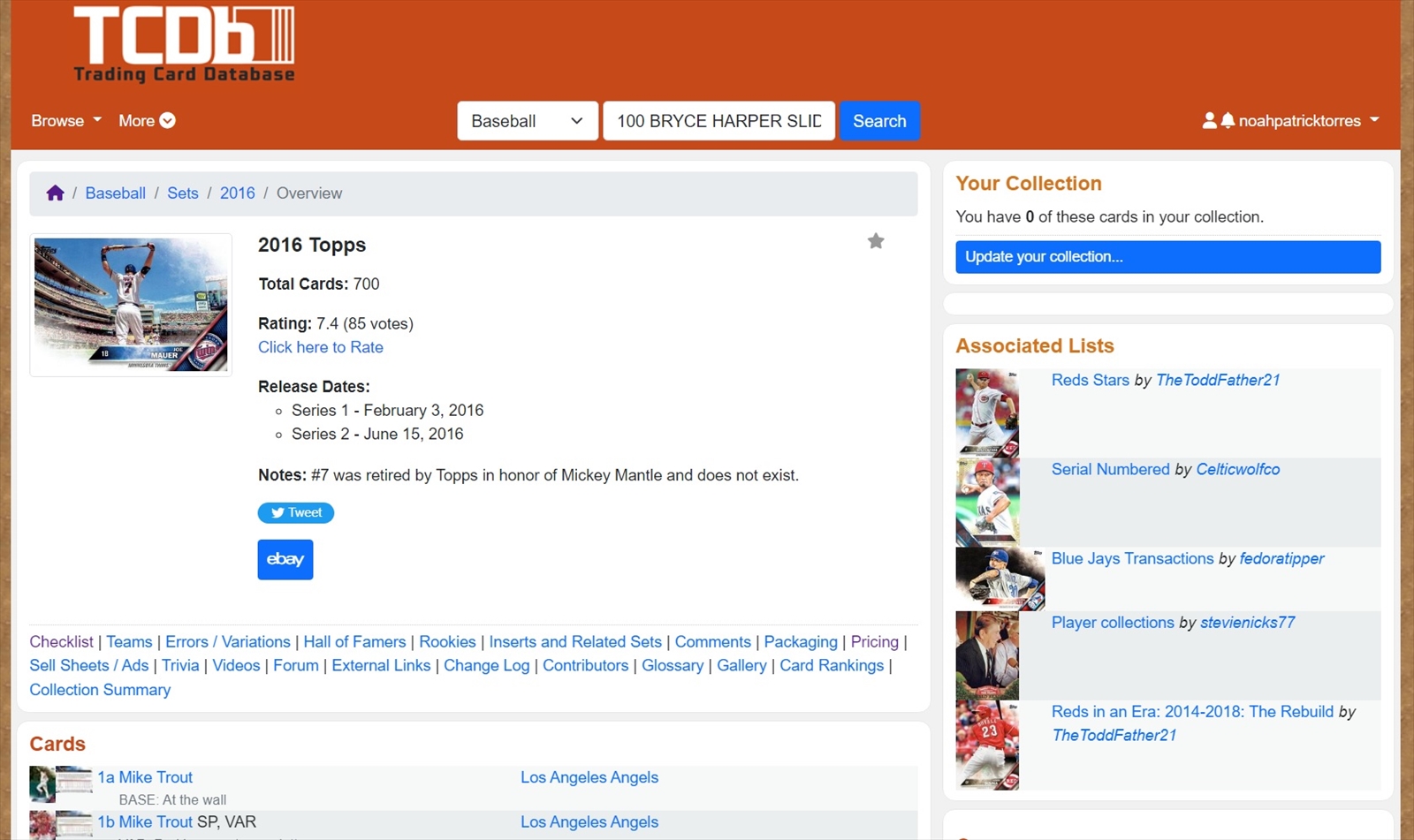This screenshot has width=1414, height=840.
Task: Open the Videos link
Action: [236, 665]
